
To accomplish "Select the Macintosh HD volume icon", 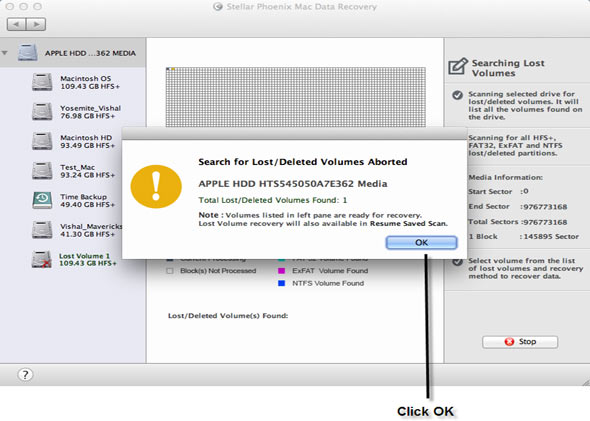I will 42,141.
